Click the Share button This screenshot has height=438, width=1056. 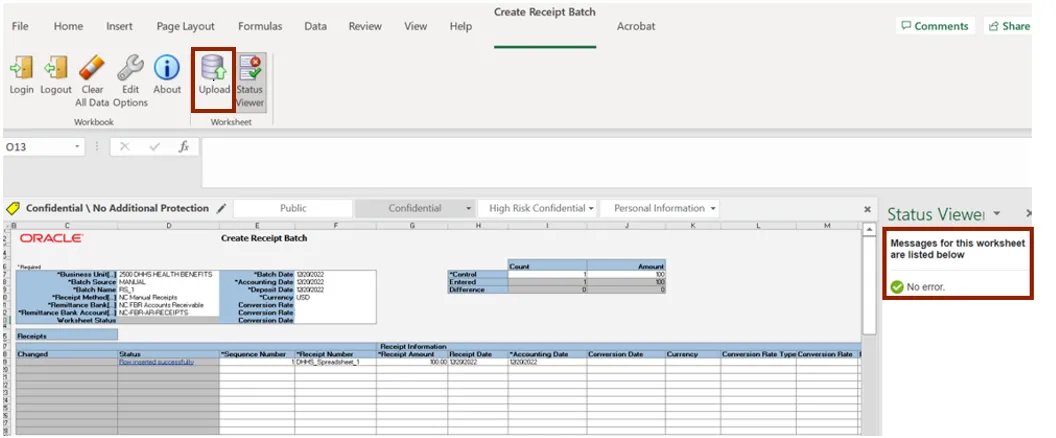[1008, 26]
